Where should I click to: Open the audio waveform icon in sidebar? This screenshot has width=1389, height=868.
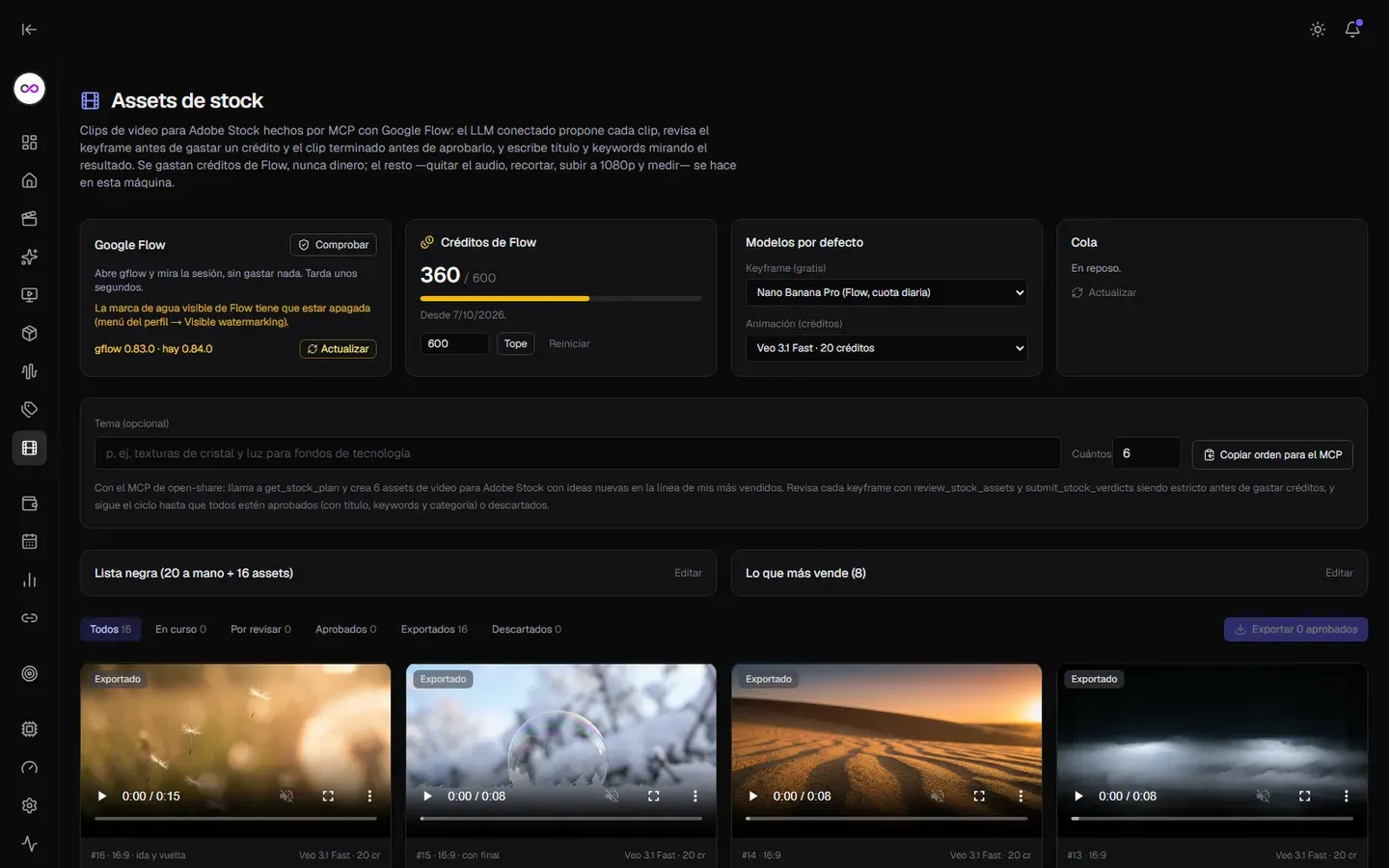[30, 371]
